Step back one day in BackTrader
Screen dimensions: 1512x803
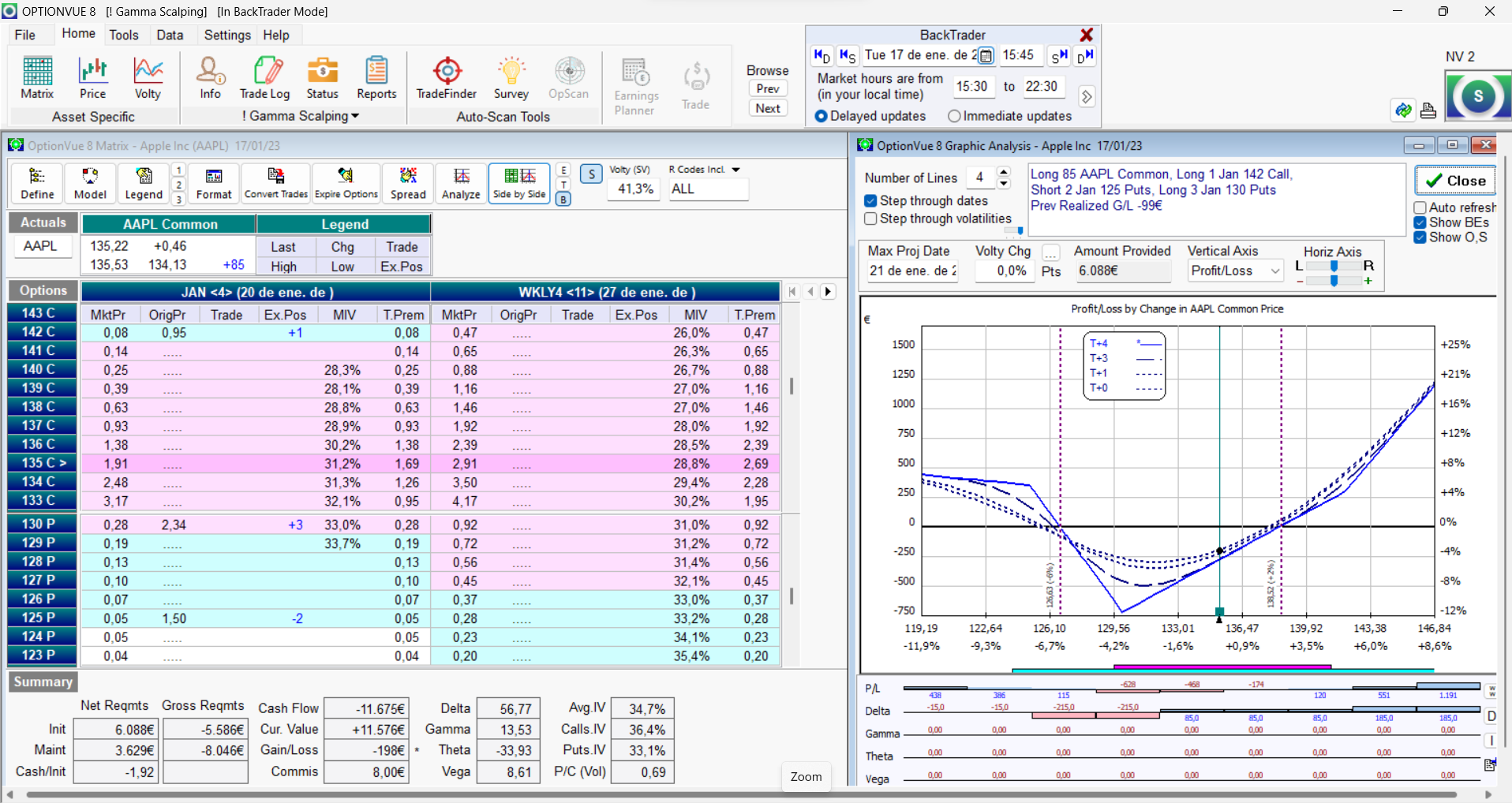821,56
